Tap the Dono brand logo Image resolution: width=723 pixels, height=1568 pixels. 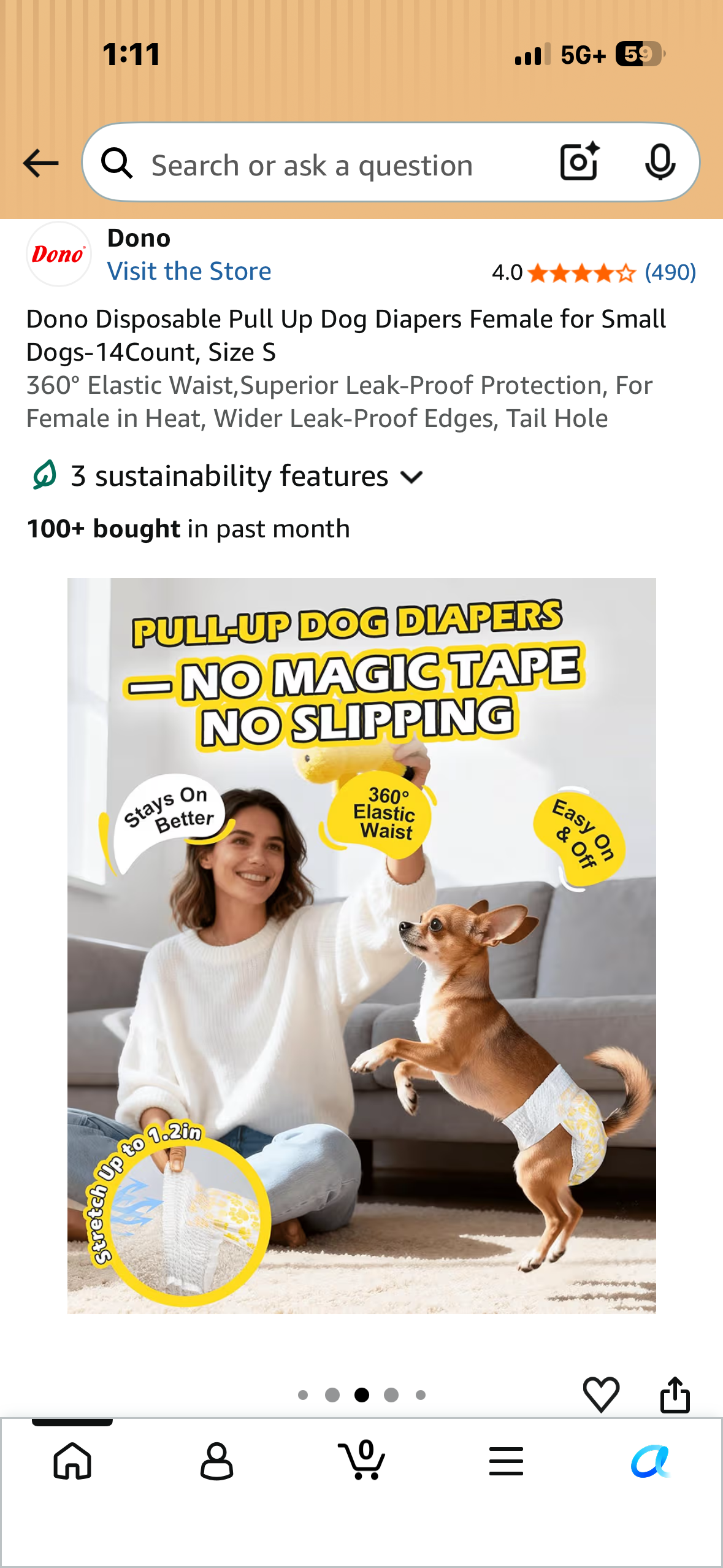point(59,254)
